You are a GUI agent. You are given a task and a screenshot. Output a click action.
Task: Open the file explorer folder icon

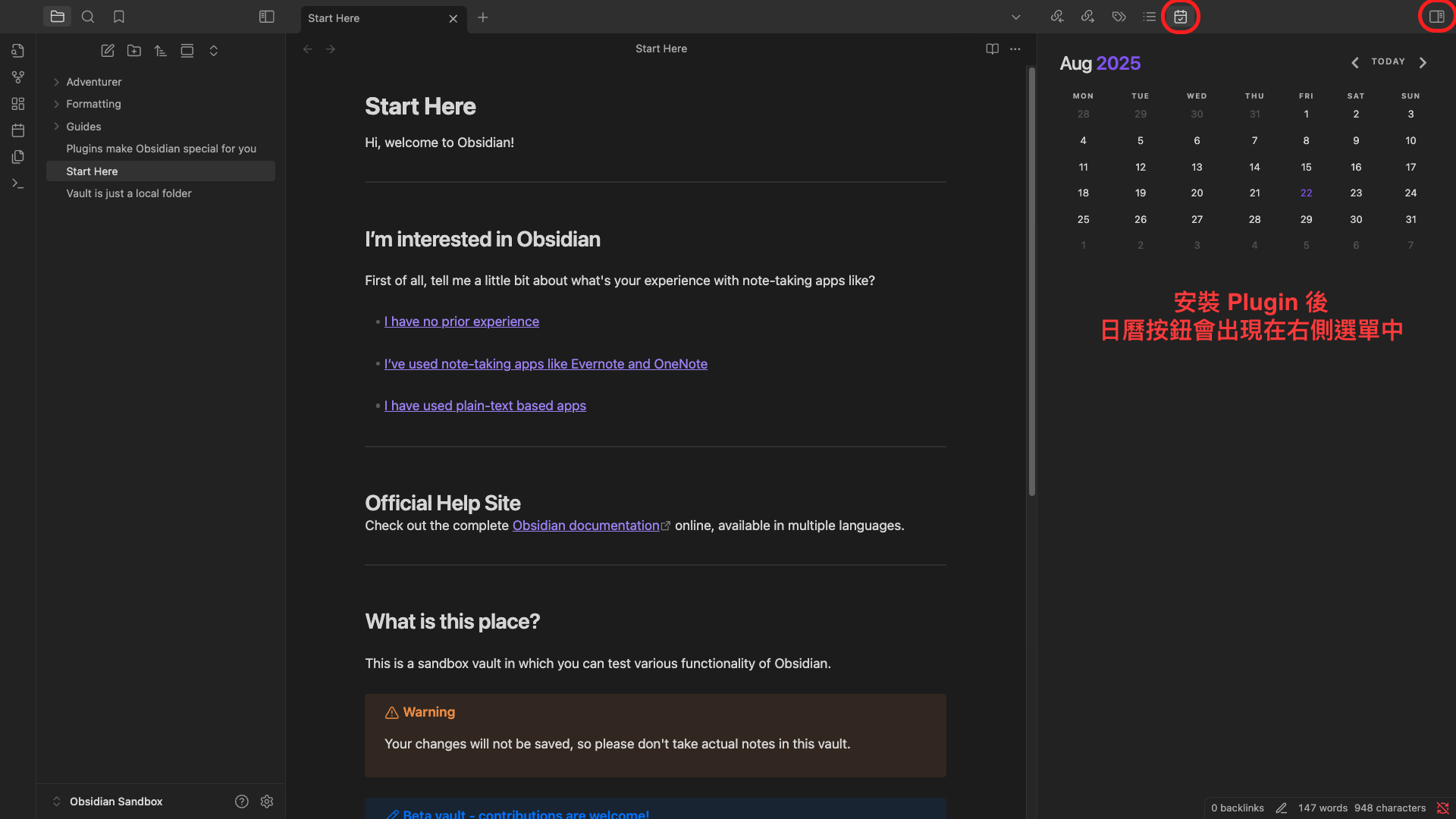57,17
